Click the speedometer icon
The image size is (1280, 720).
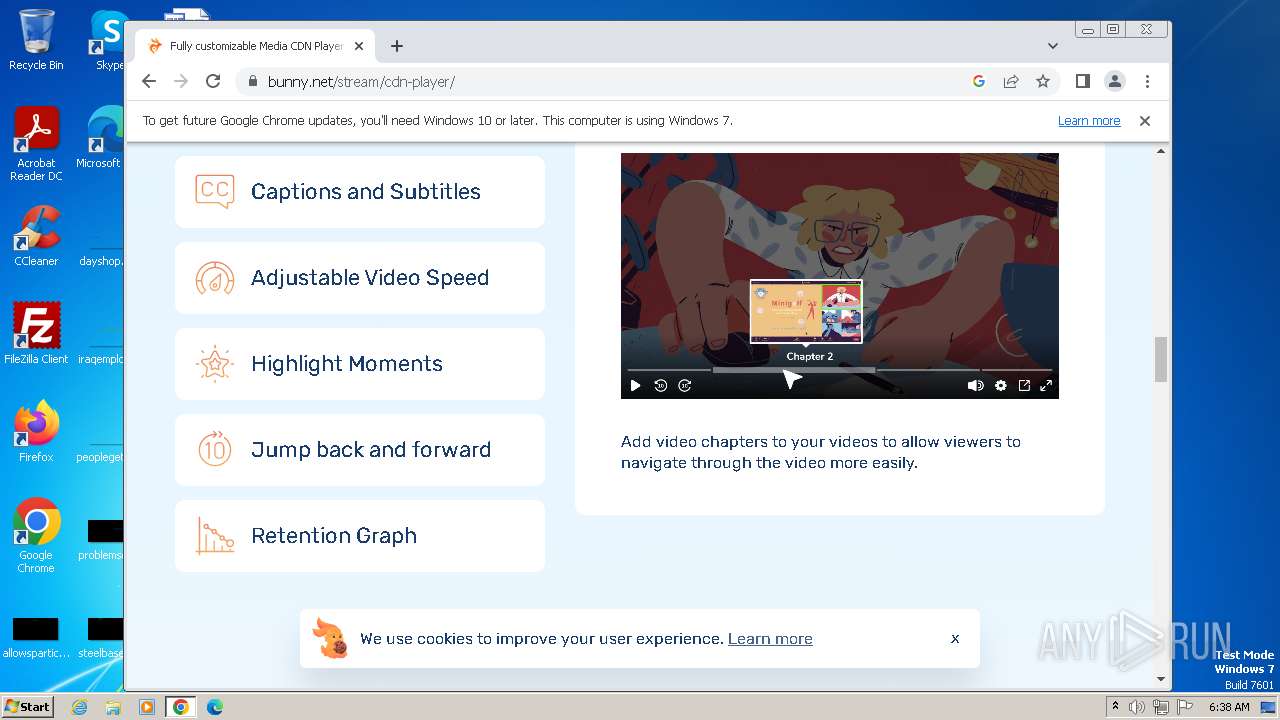[x=215, y=278]
